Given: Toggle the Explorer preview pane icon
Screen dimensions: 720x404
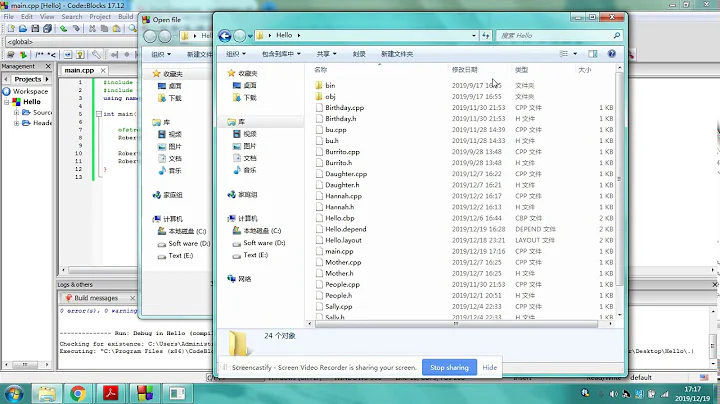Looking at the screenshot, I should tap(593, 54).
